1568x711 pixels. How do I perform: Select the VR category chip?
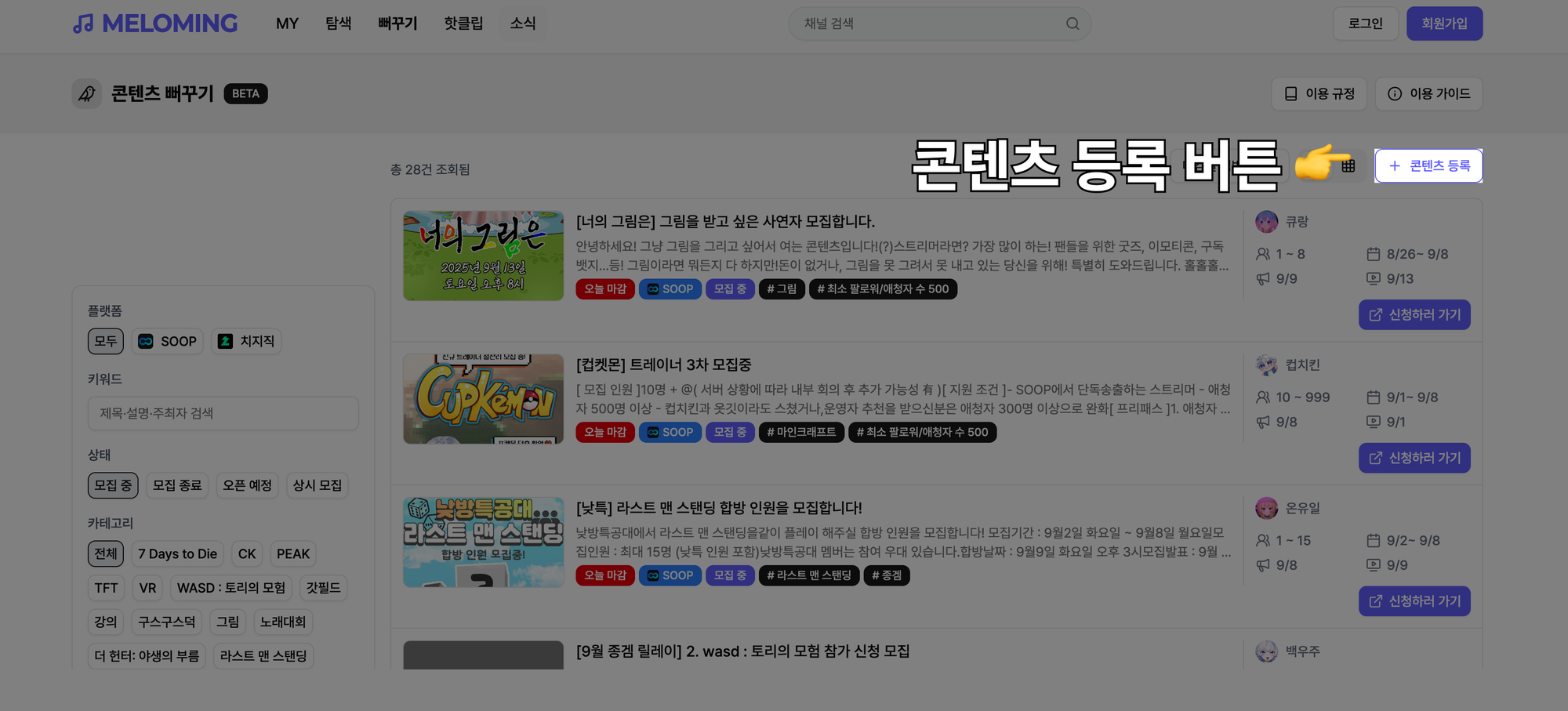click(148, 588)
